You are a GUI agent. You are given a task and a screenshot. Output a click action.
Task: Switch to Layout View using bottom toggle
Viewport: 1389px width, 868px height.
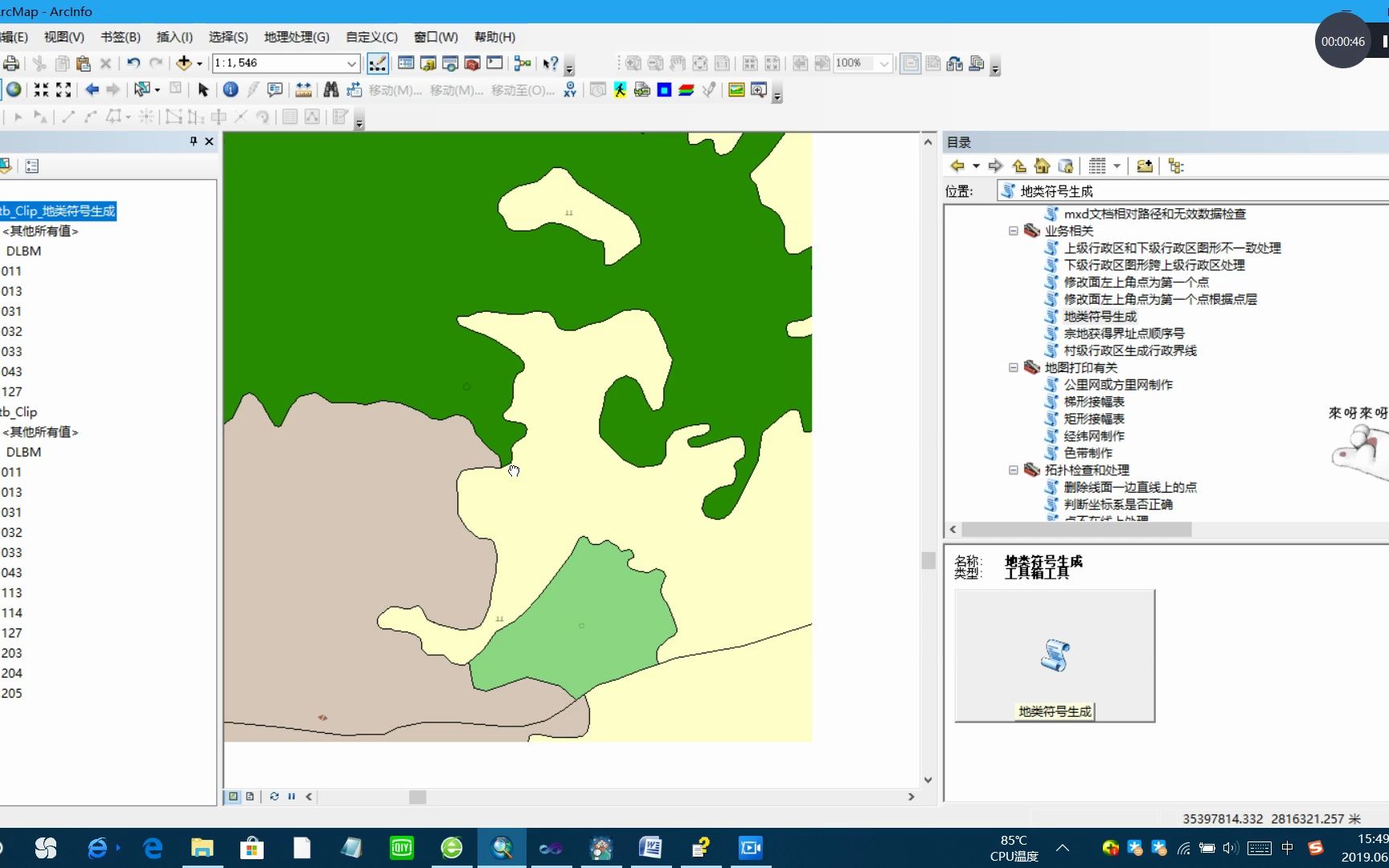click(x=250, y=796)
